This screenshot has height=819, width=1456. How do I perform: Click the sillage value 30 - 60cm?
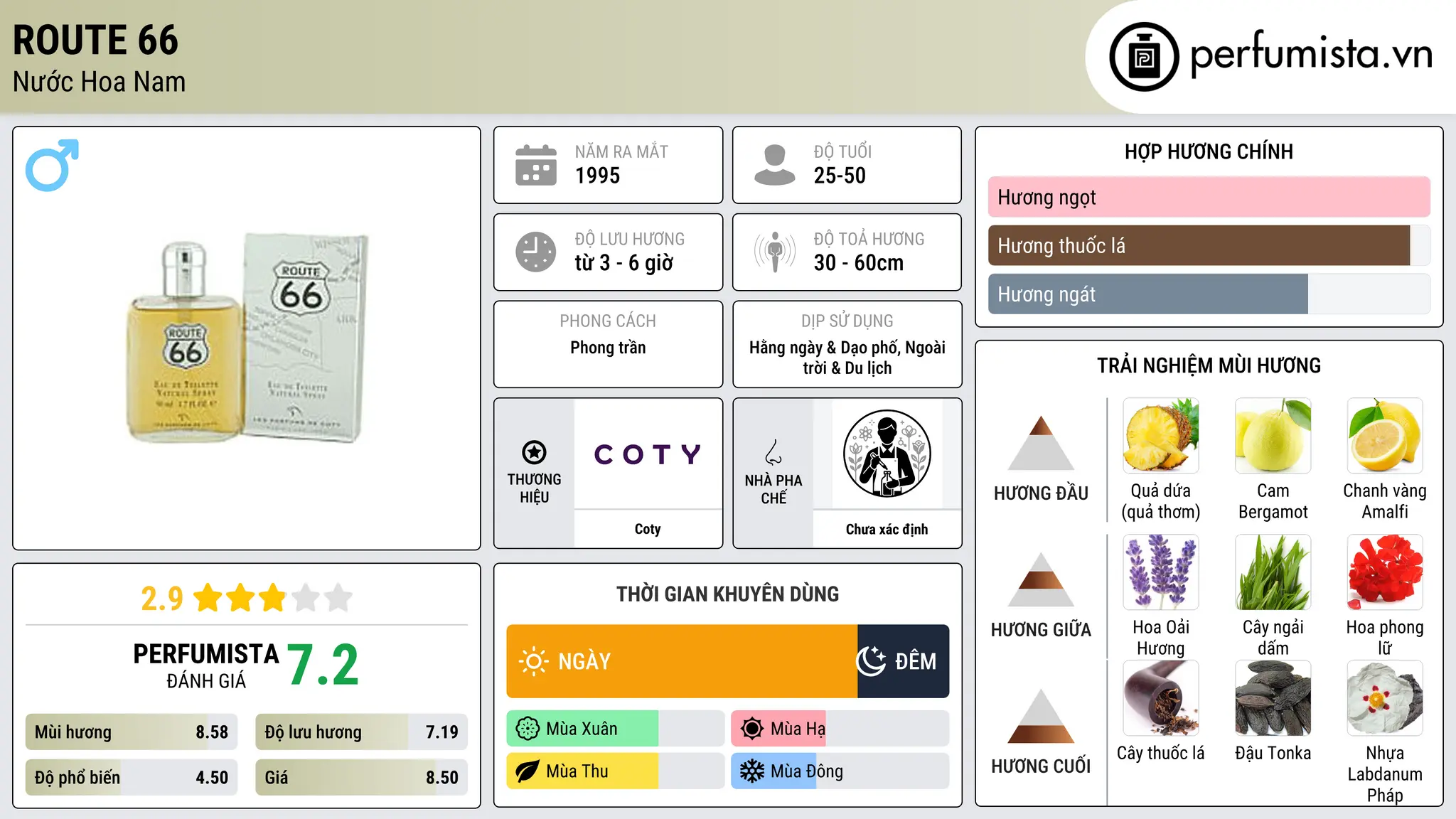click(858, 263)
